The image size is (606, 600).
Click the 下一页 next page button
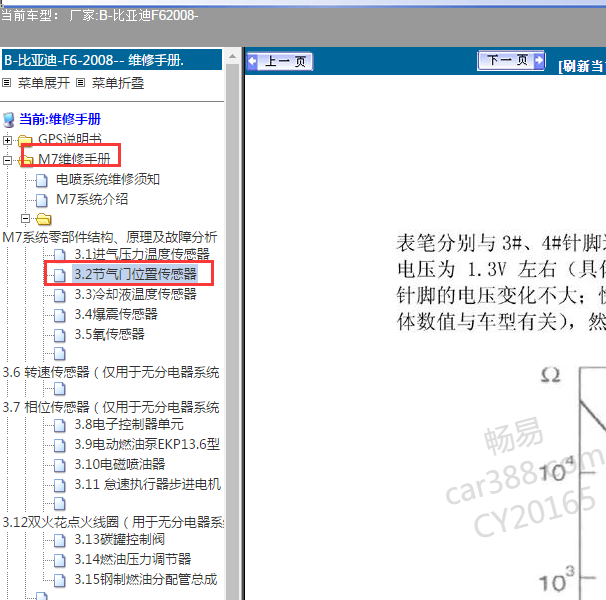click(511, 60)
